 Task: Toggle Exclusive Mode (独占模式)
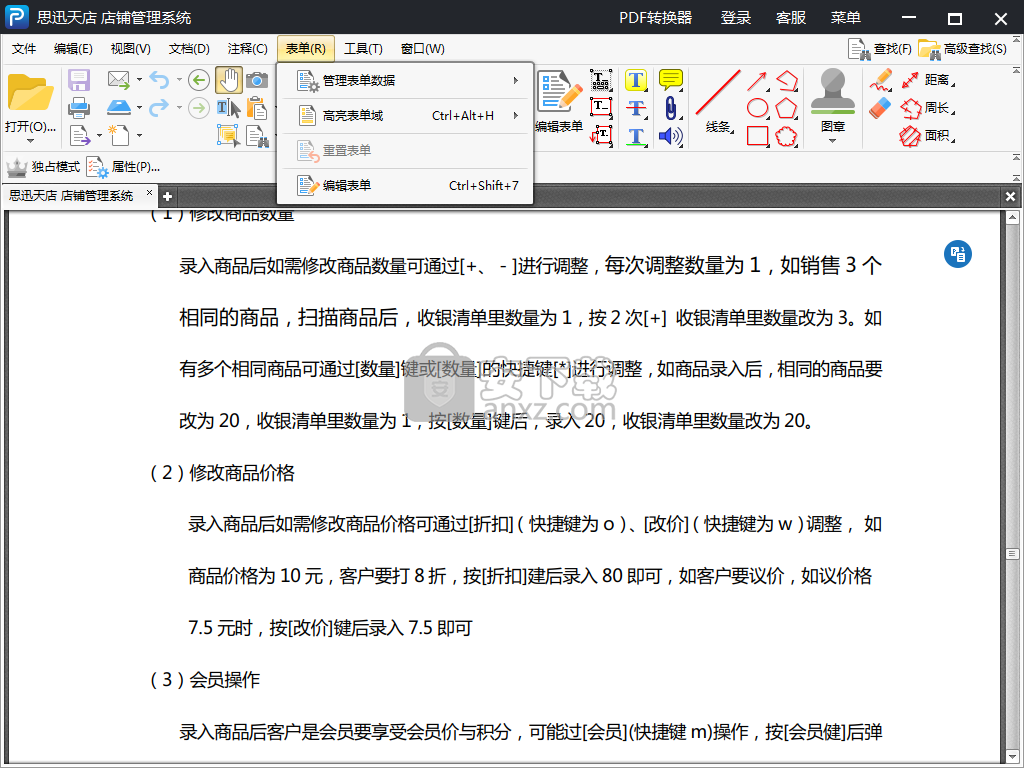pyautogui.click(x=43, y=167)
